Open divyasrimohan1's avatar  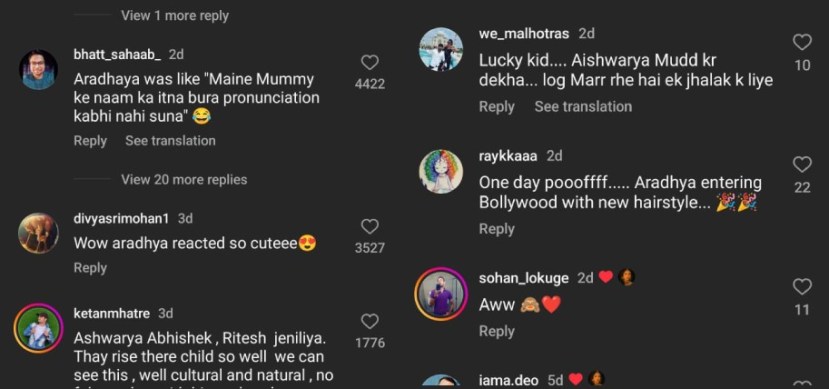(38, 233)
